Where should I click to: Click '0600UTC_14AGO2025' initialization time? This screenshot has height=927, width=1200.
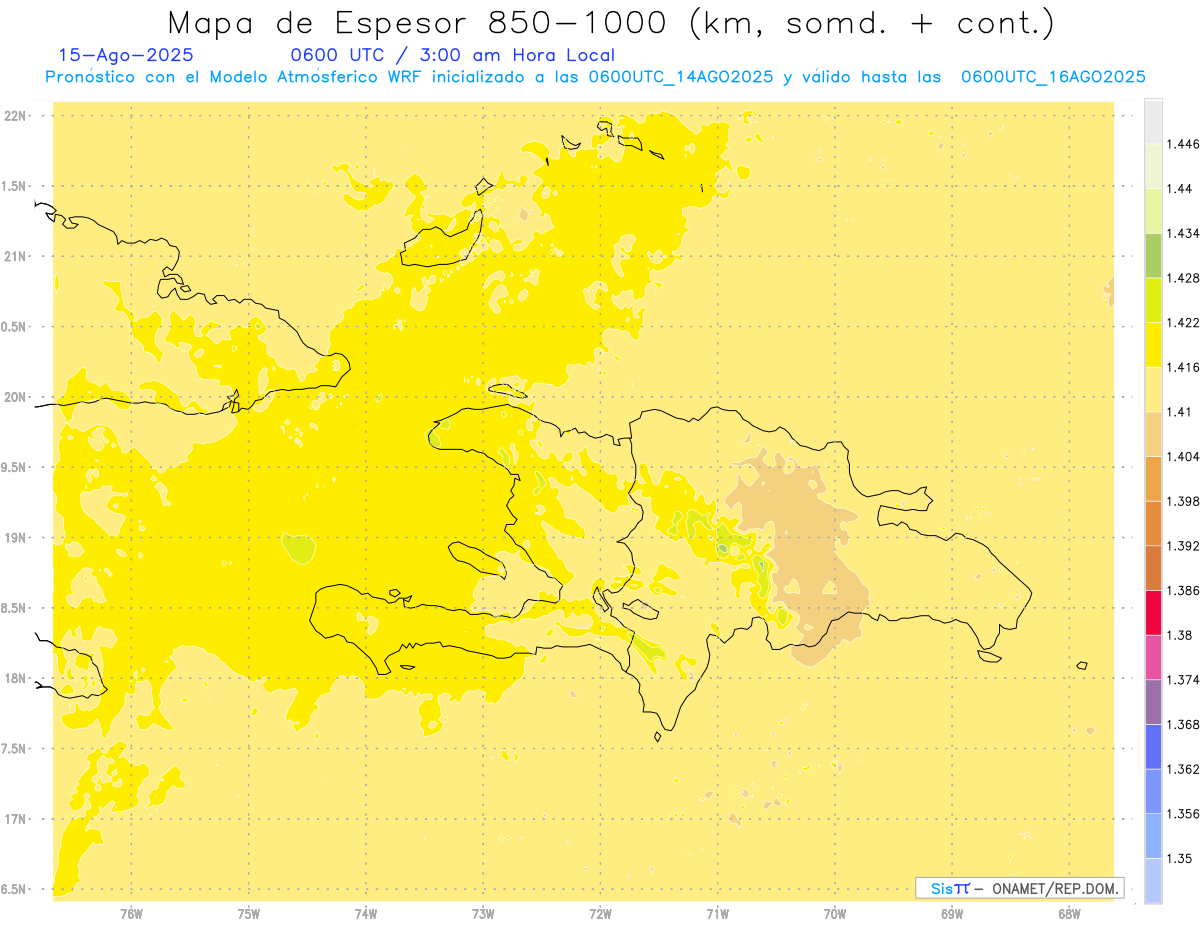pyautogui.click(x=680, y=77)
